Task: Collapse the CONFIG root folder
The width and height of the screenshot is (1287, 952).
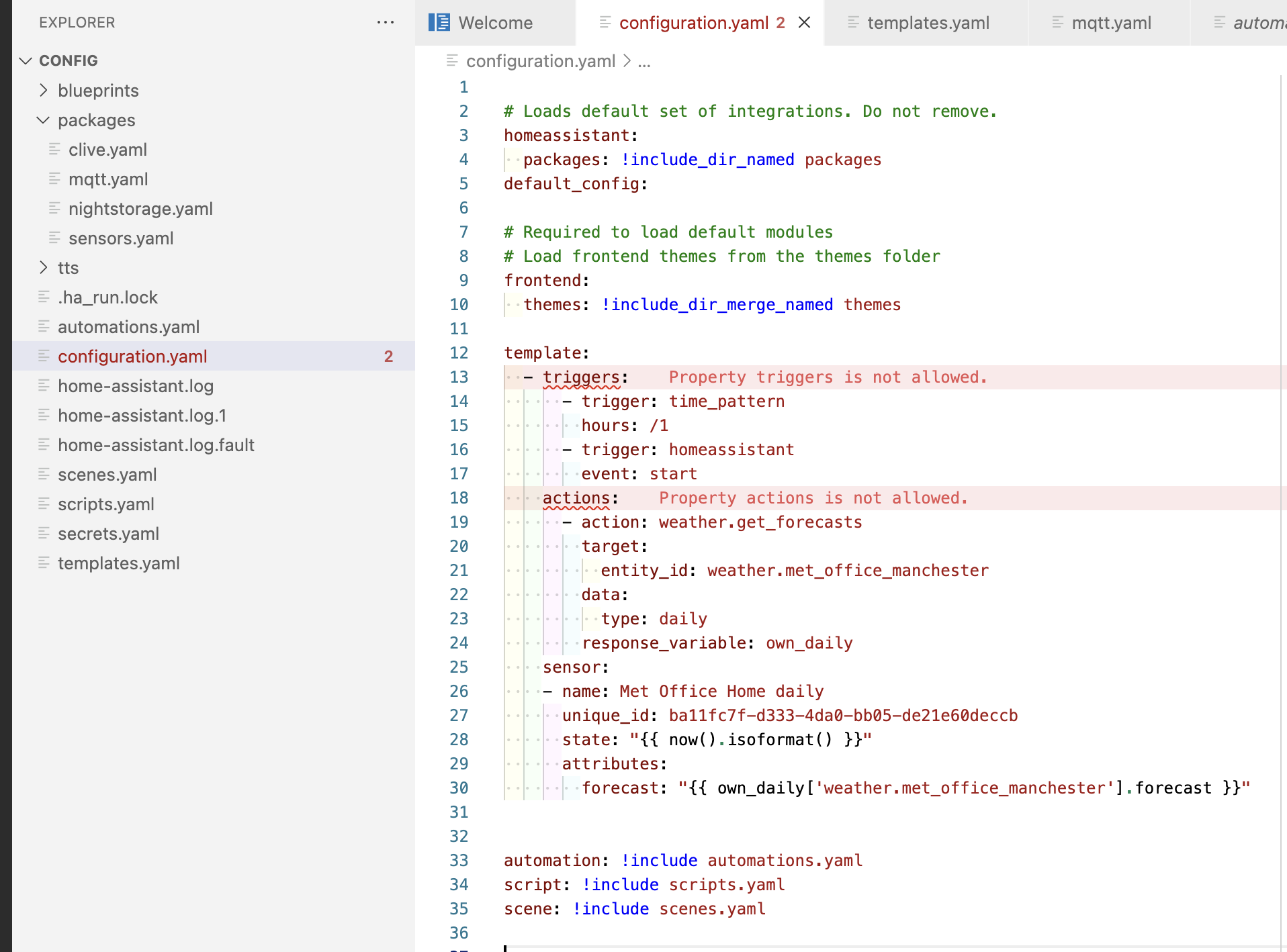Action: 26,60
